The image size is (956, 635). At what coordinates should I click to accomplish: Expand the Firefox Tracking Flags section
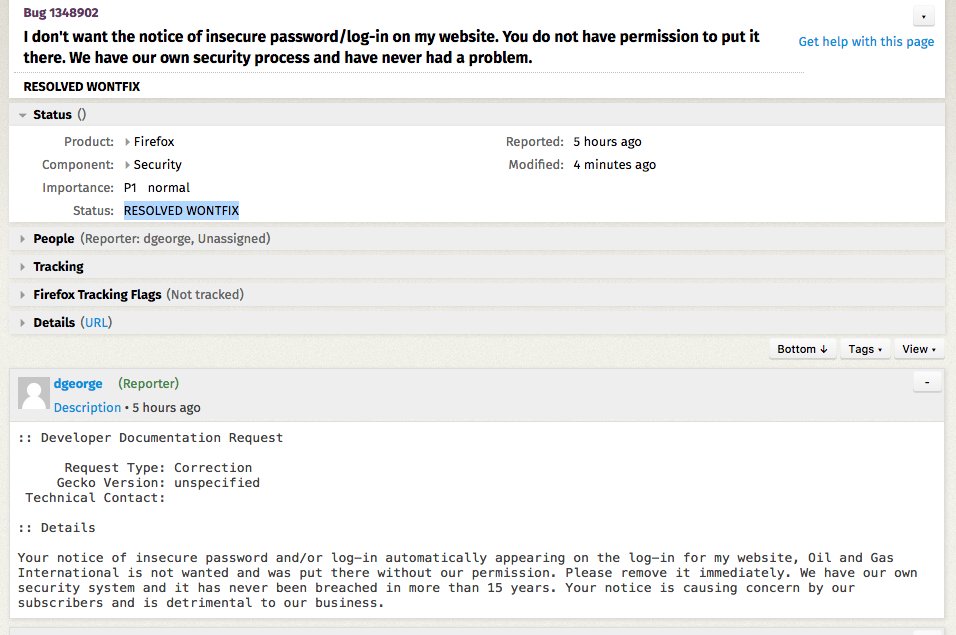click(23, 295)
